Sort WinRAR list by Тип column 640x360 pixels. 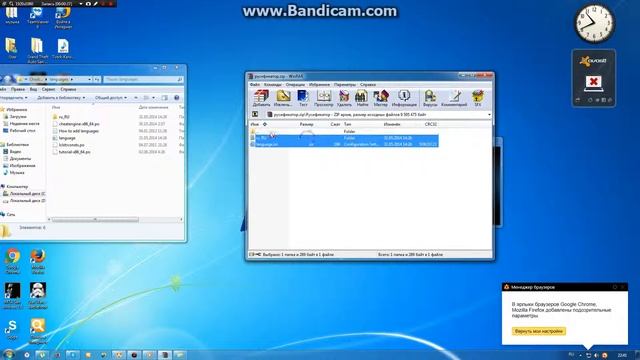(347, 124)
